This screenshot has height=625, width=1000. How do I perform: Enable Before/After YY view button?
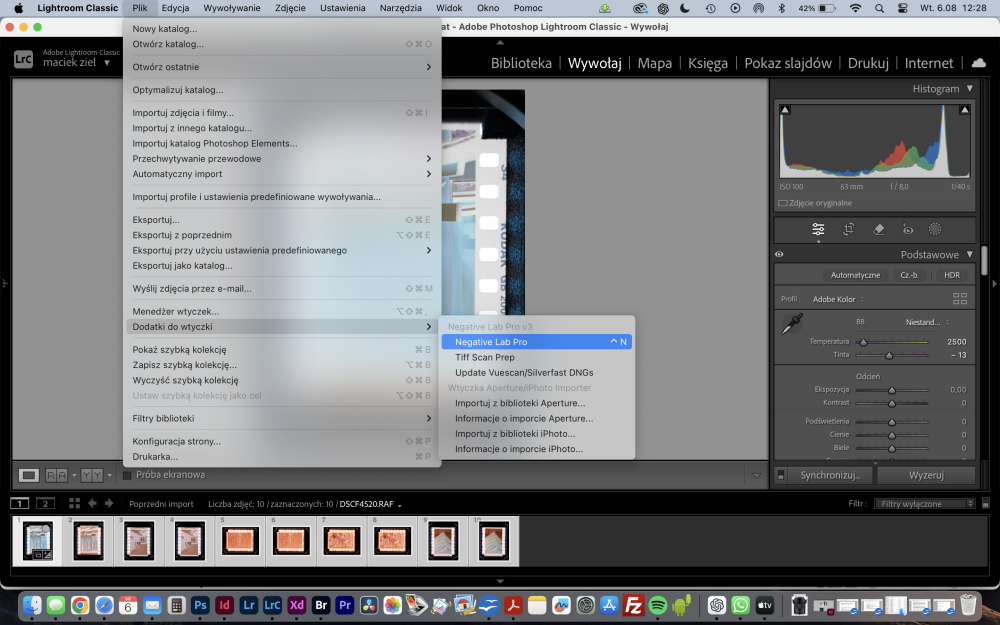(x=92, y=475)
